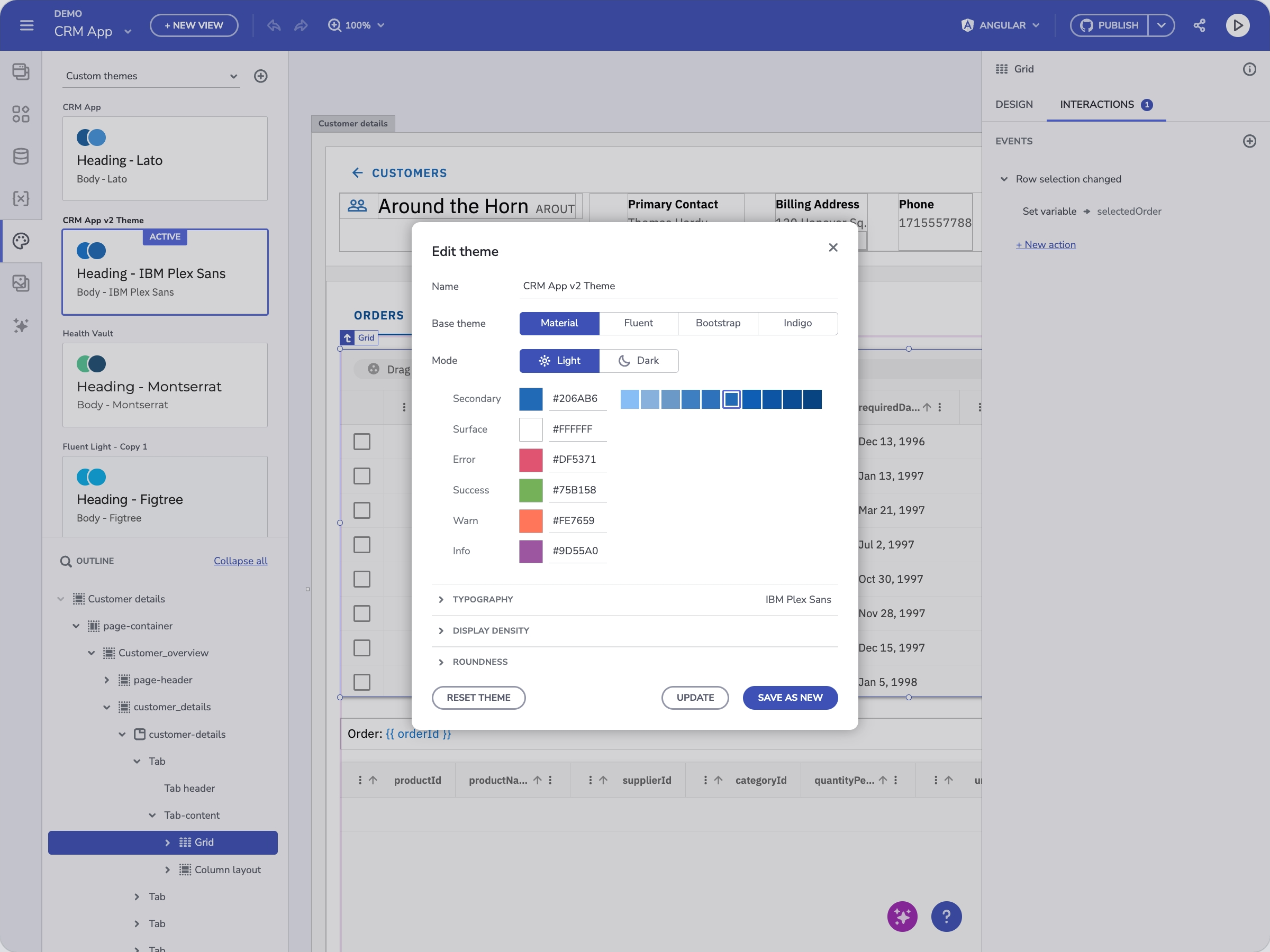The height and width of the screenshot is (952, 1270).
Task: Check the row checkbox for Jan 5, 1998
Action: [362, 682]
